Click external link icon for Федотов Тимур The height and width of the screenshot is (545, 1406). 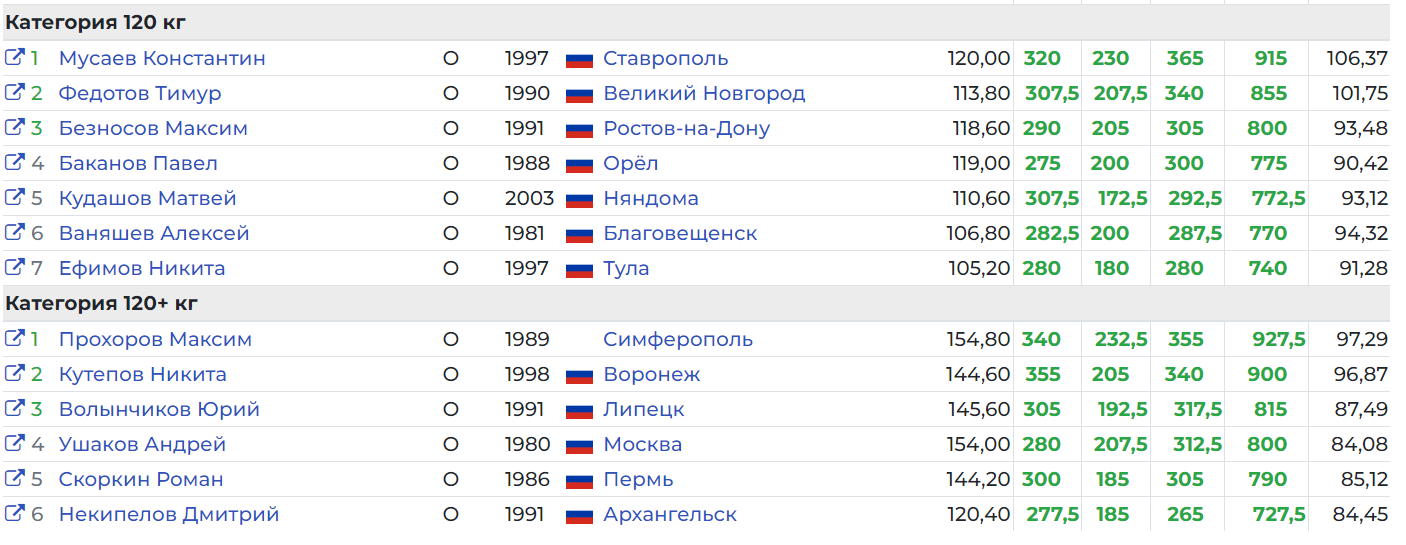(x=14, y=93)
